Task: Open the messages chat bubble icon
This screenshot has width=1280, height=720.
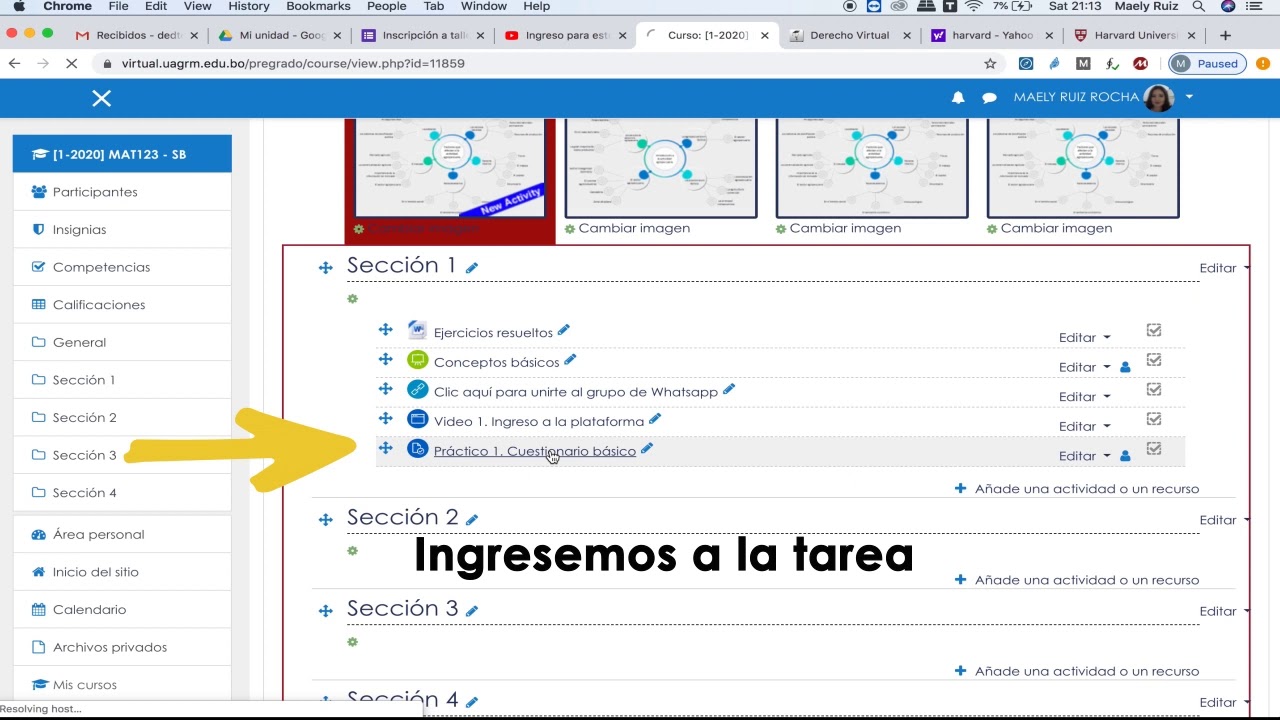Action: (989, 97)
